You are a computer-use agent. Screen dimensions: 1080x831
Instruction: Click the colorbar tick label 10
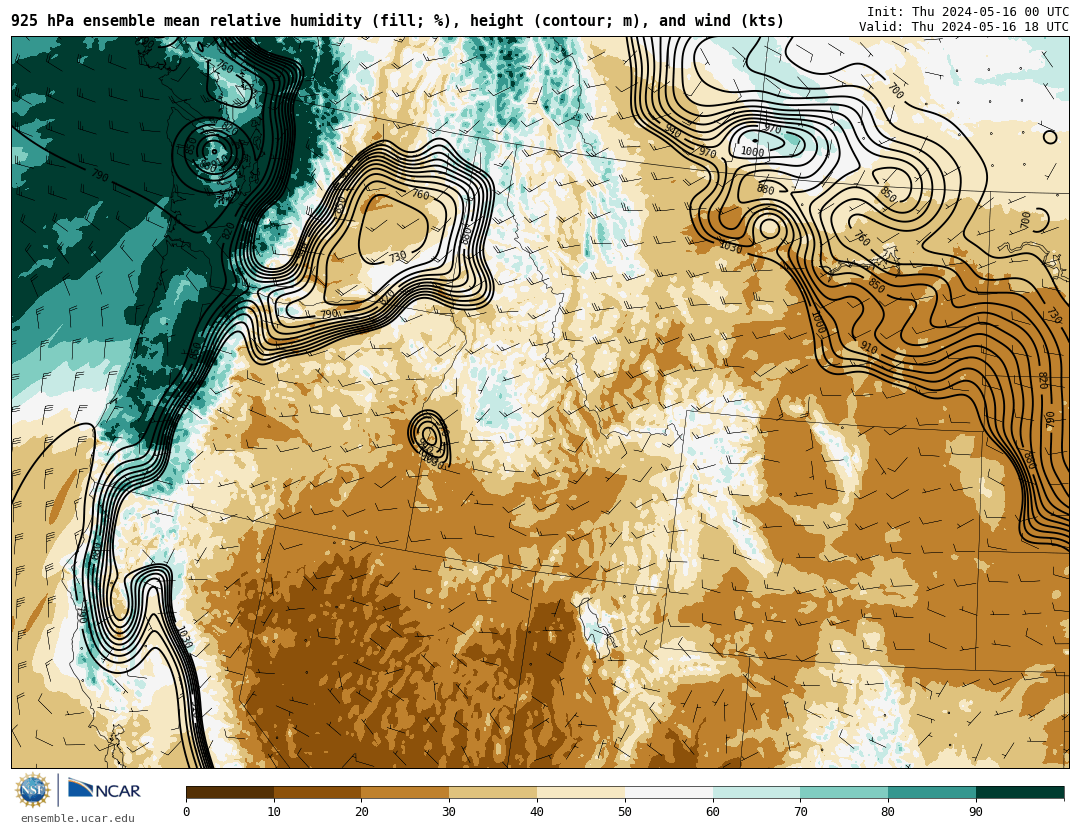274,812
